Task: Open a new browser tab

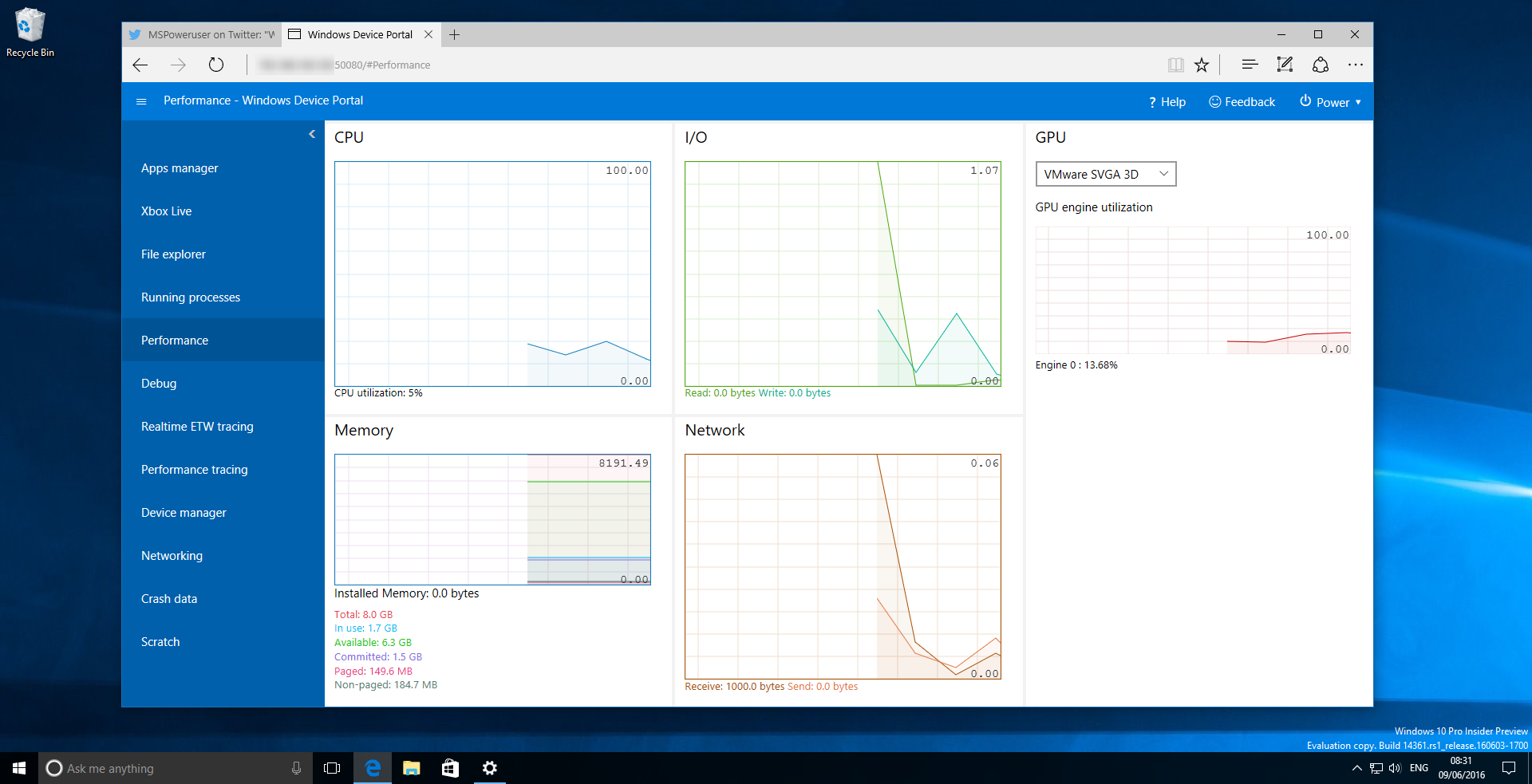Action: [x=454, y=34]
